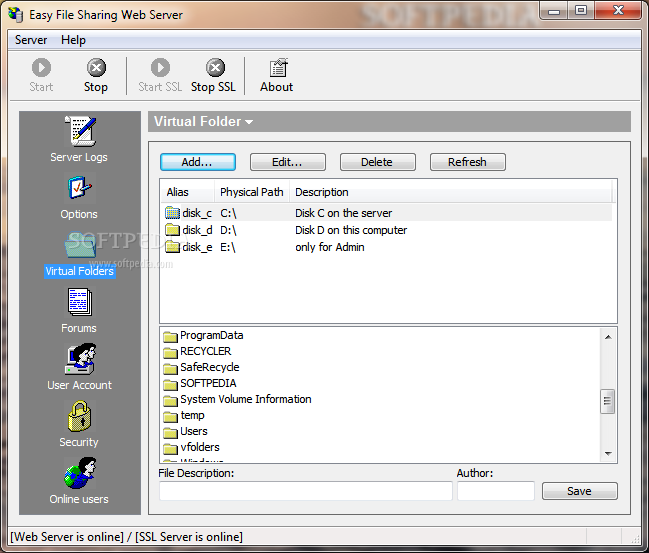
Task: Select 'Disk C on the server' description
Action: click(343, 213)
